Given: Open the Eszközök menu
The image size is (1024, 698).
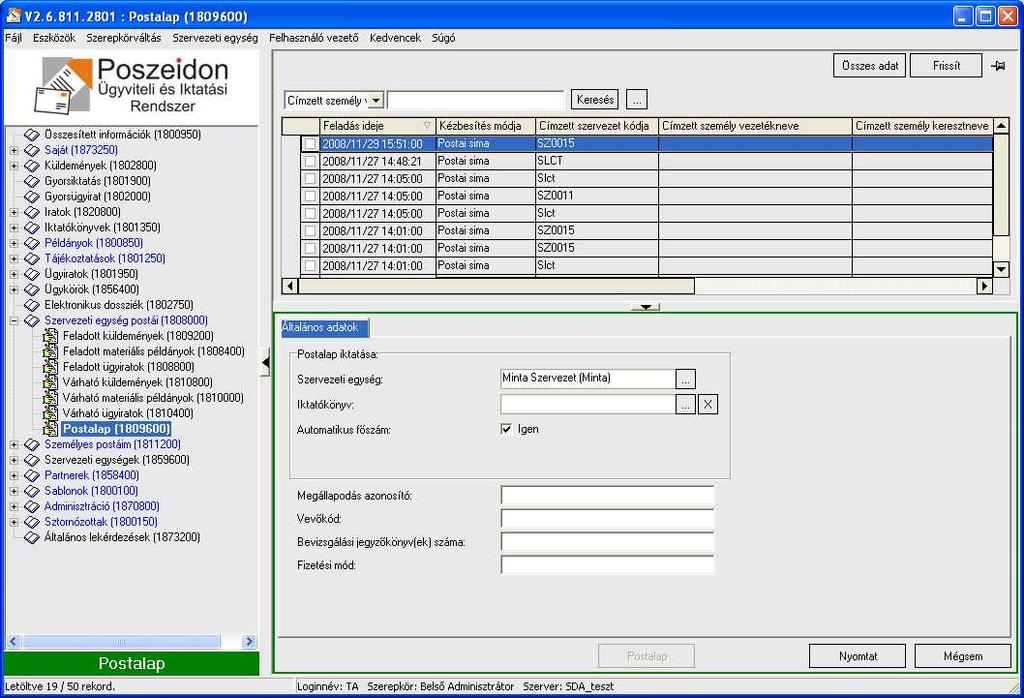Looking at the screenshot, I should click(54, 38).
